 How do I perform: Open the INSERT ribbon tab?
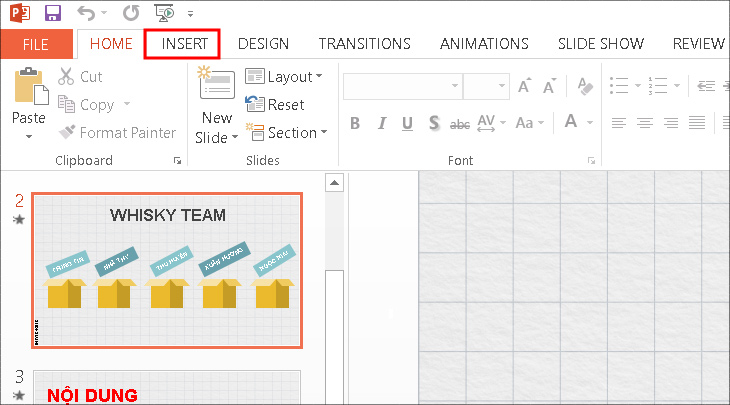point(184,44)
